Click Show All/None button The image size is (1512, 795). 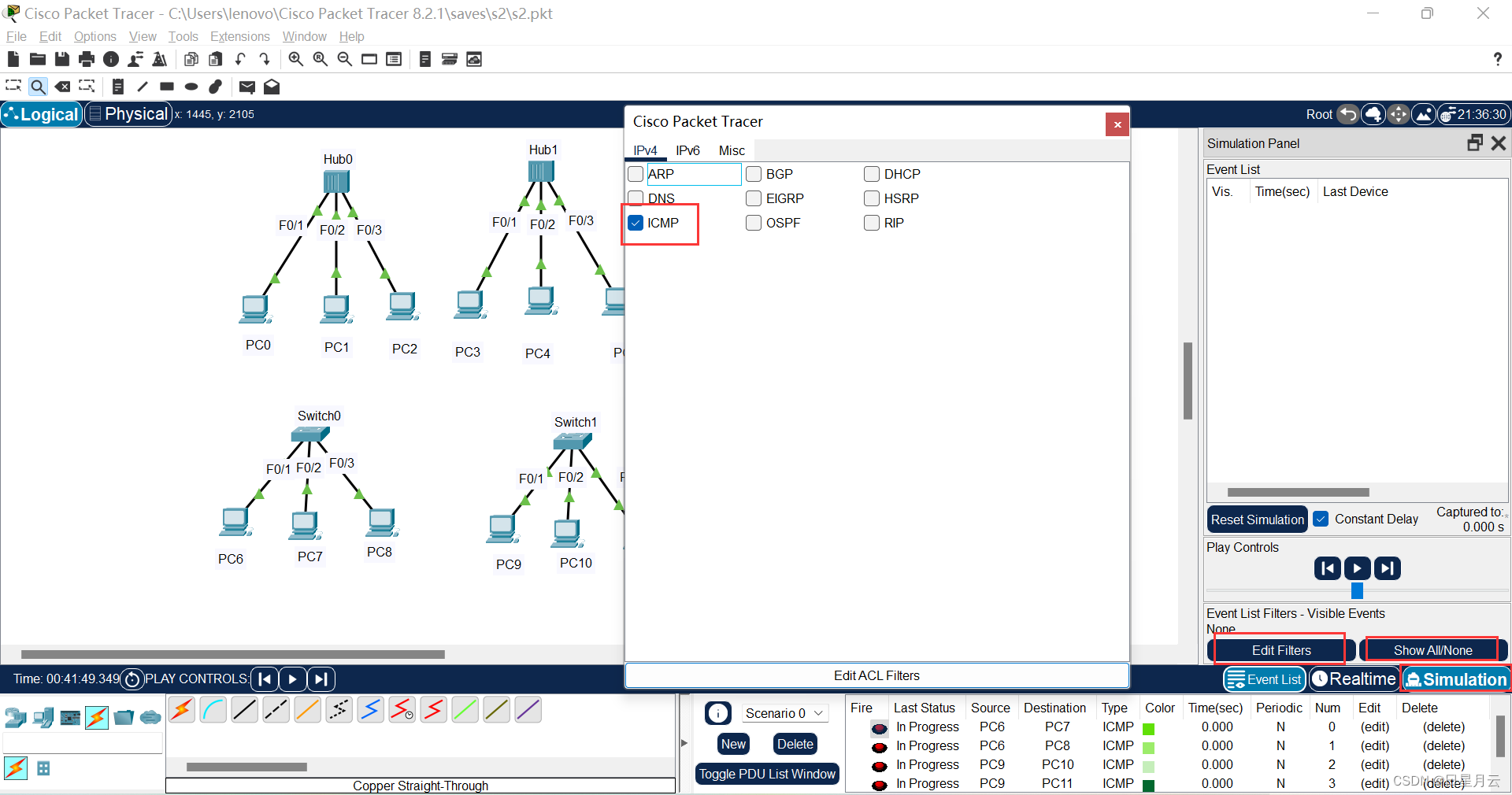[1432, 650]
